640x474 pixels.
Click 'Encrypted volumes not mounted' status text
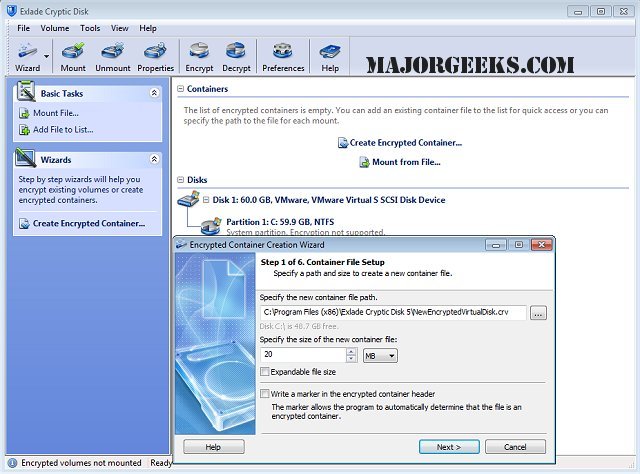81,463
